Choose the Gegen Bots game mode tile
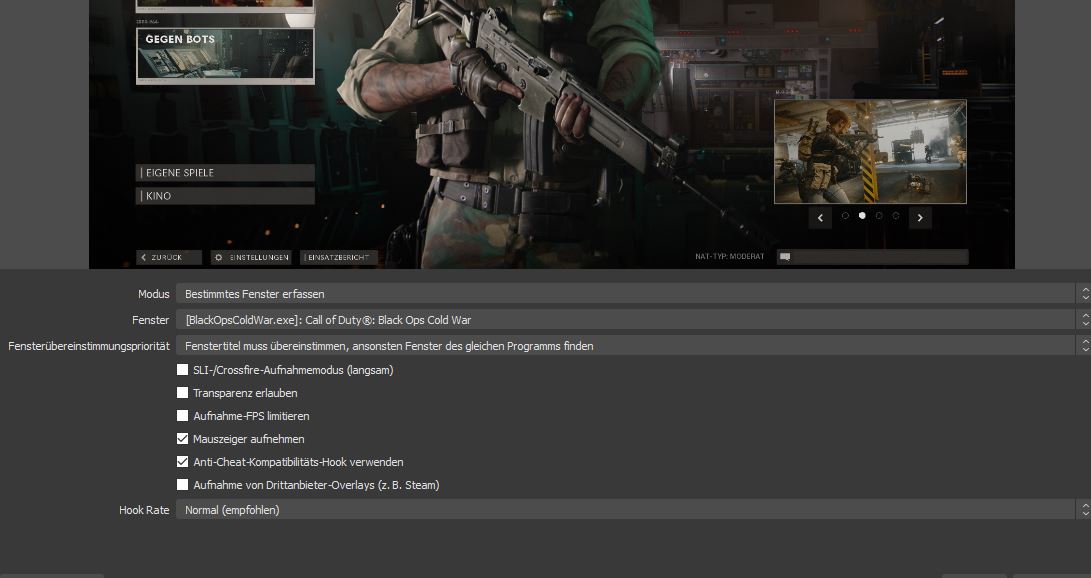Screen dimensions: 1091x578 click(x=225, y=55)
